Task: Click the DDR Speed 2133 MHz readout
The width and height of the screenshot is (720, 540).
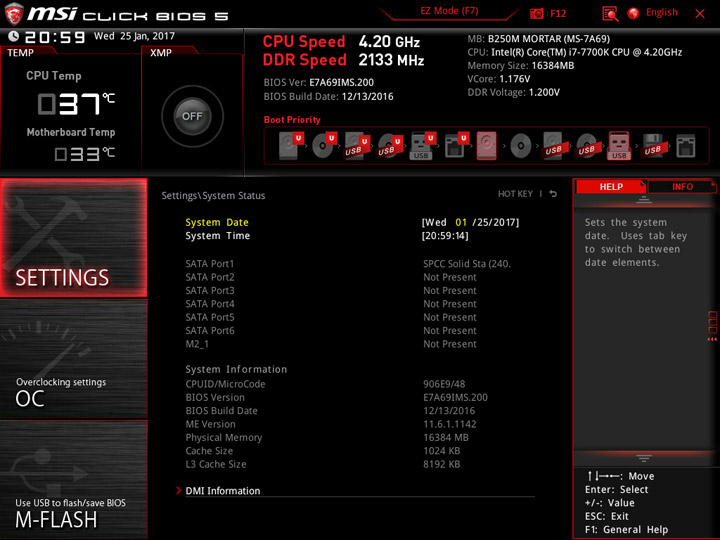Action: [x=343, y=60]
